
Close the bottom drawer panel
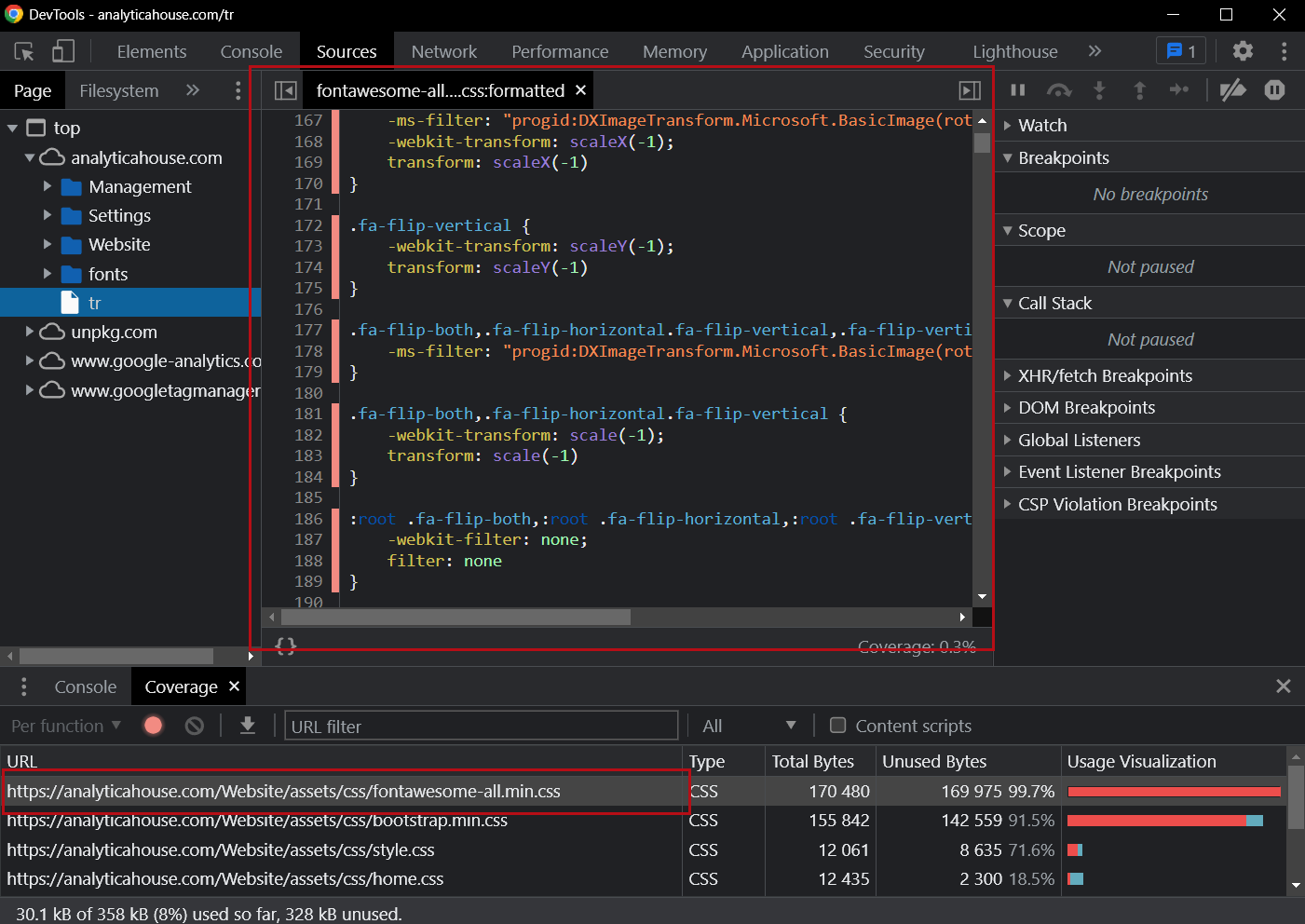1283,686
